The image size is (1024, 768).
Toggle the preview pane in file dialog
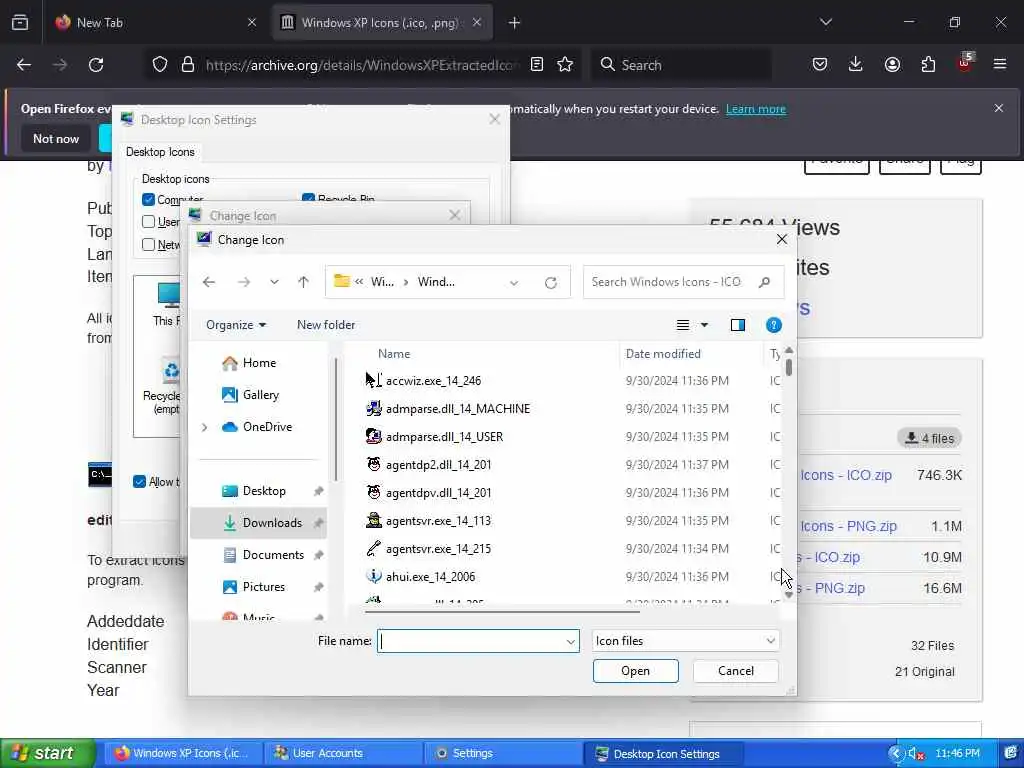[x=738, y=325]
